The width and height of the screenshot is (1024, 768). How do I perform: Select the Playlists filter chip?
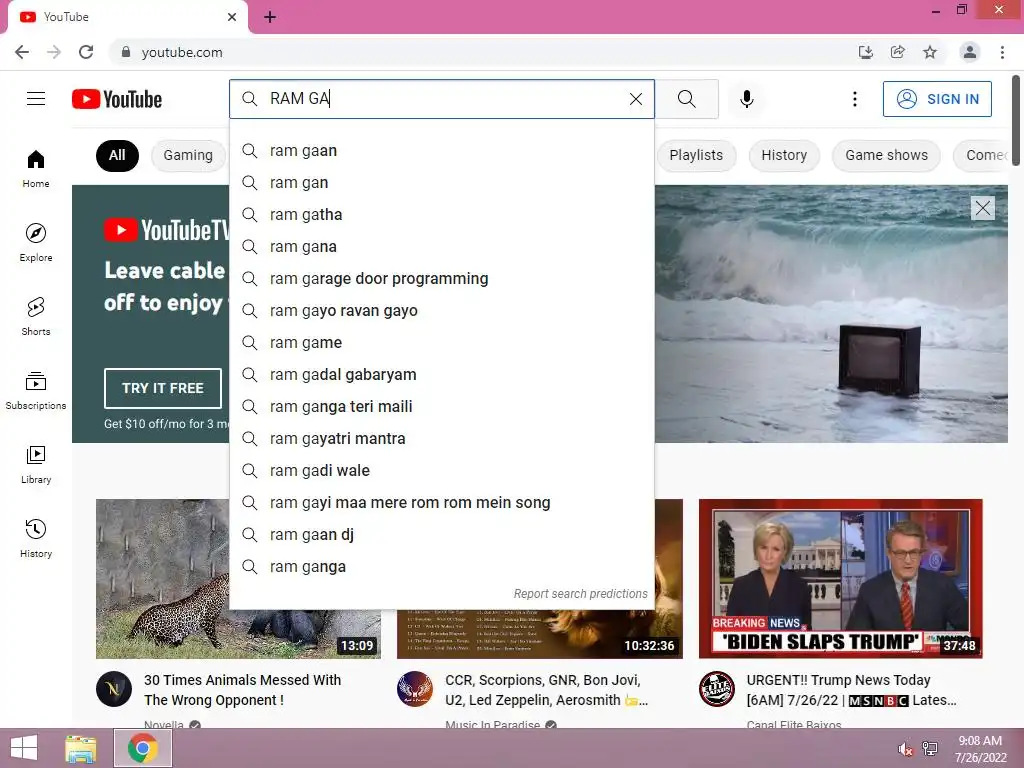click(x=696, y=155)
